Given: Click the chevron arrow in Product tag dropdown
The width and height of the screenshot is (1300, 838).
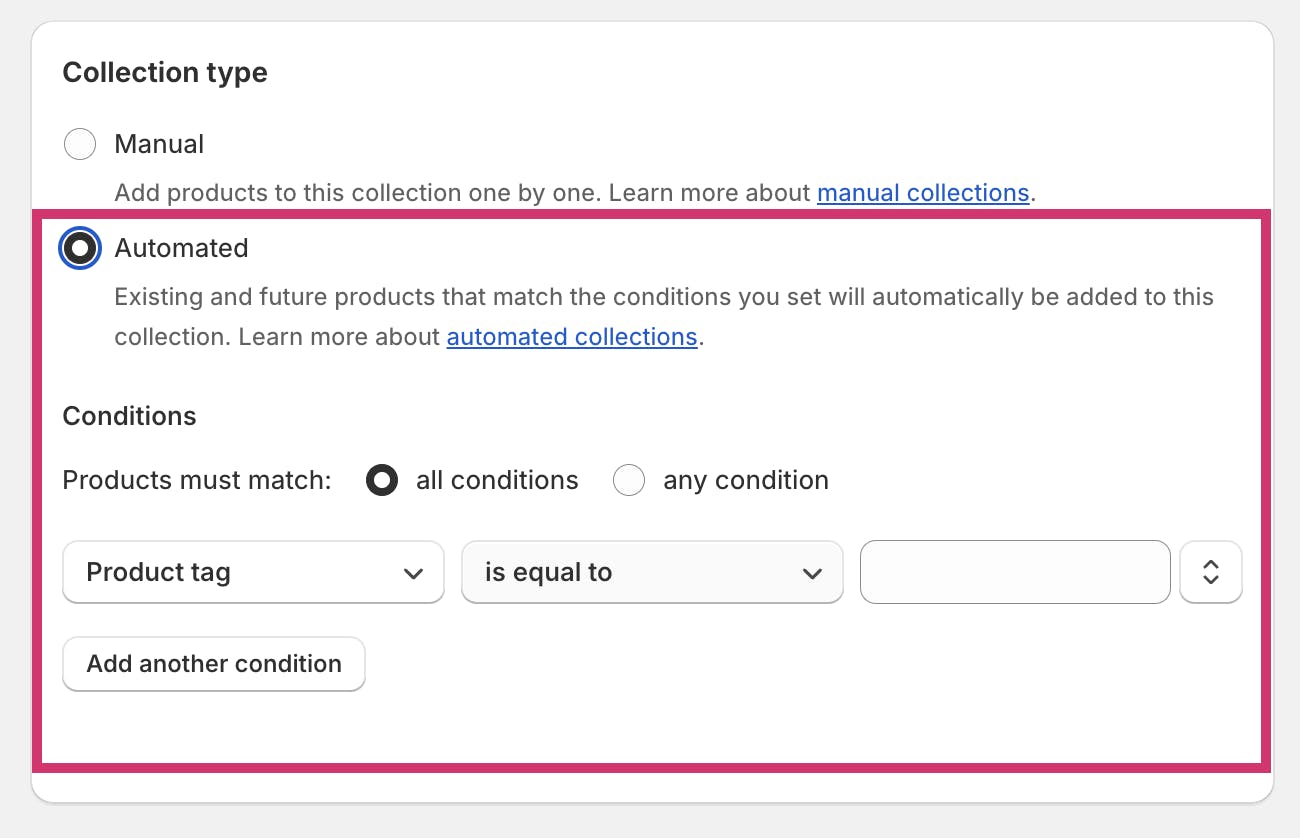Looking at the screenshot, I should [x=413, y=573].
